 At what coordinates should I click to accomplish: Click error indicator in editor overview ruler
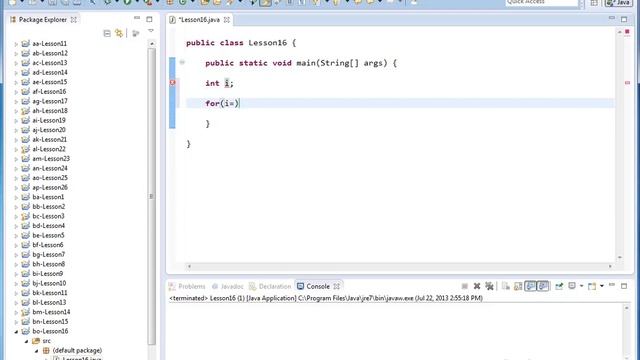(x=627, y=82)
